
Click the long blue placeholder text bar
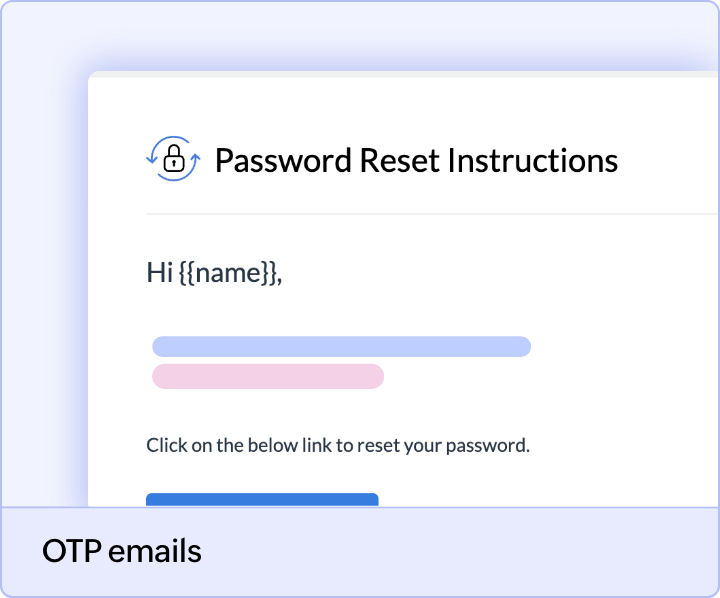point(341,347)
